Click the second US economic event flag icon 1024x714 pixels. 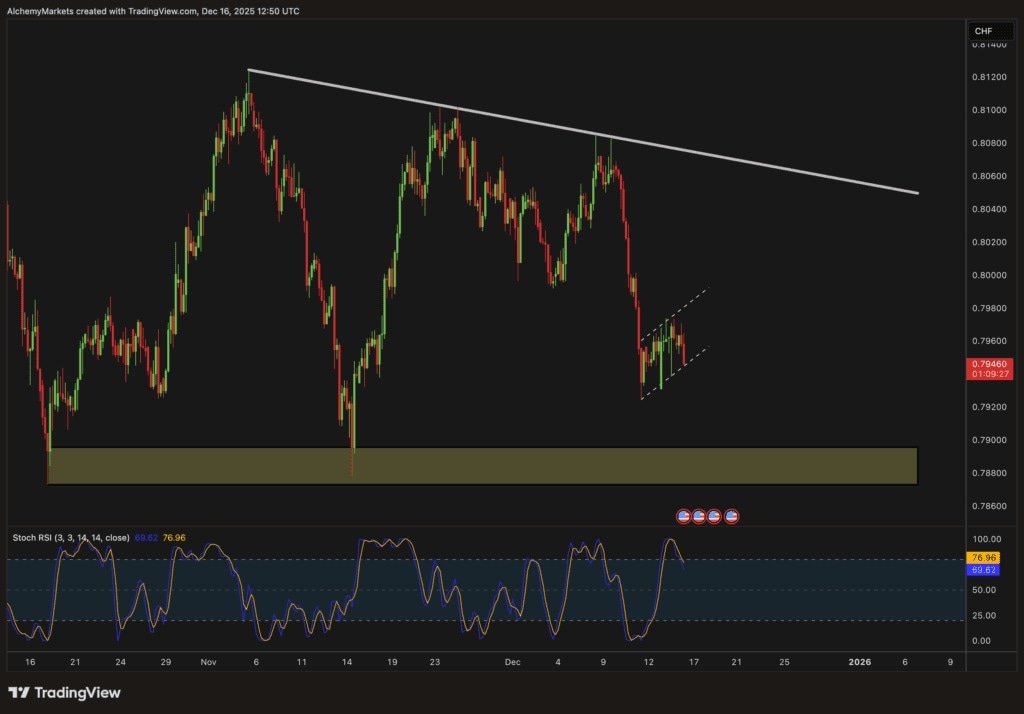[x=699, y=516]
